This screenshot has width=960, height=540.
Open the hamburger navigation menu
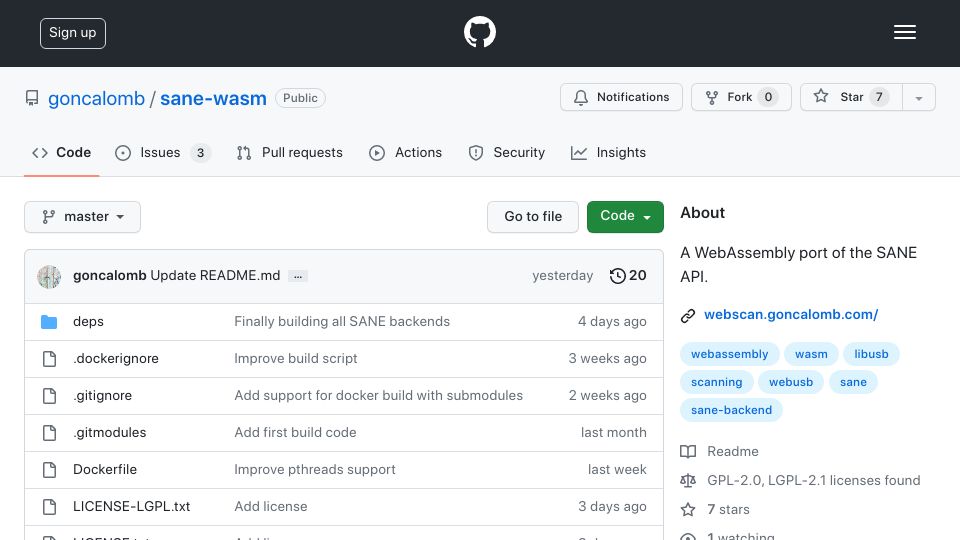(x=904, y=32)
